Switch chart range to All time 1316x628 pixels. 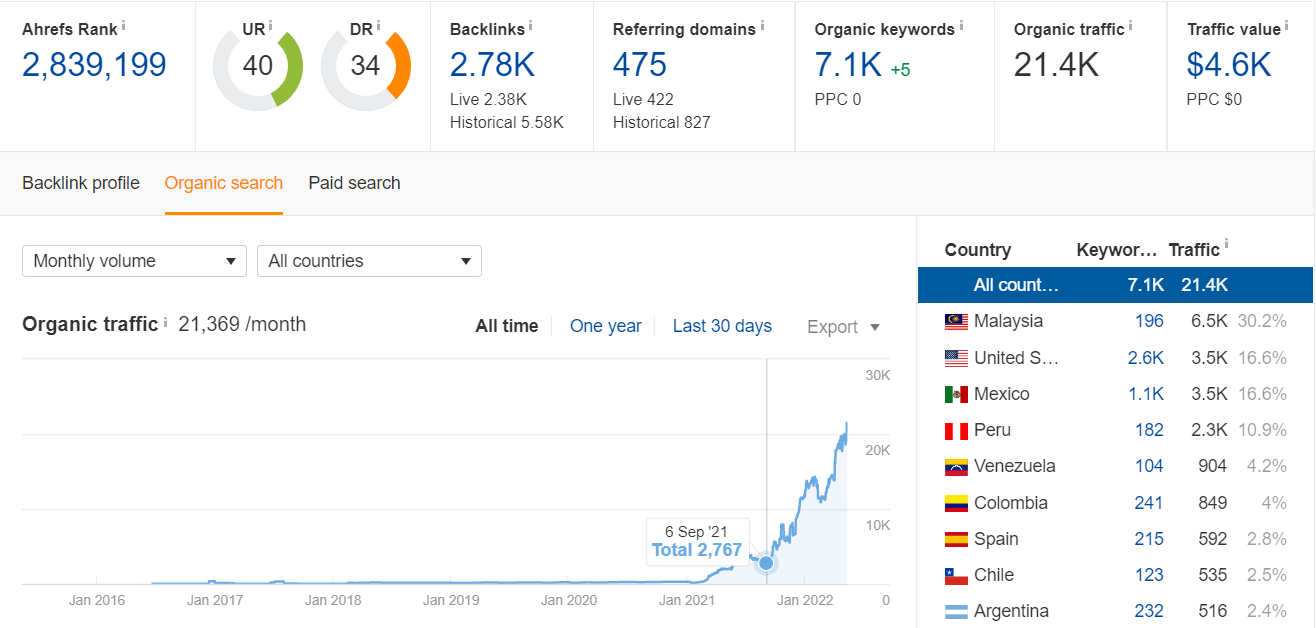[x=506, y=326]
